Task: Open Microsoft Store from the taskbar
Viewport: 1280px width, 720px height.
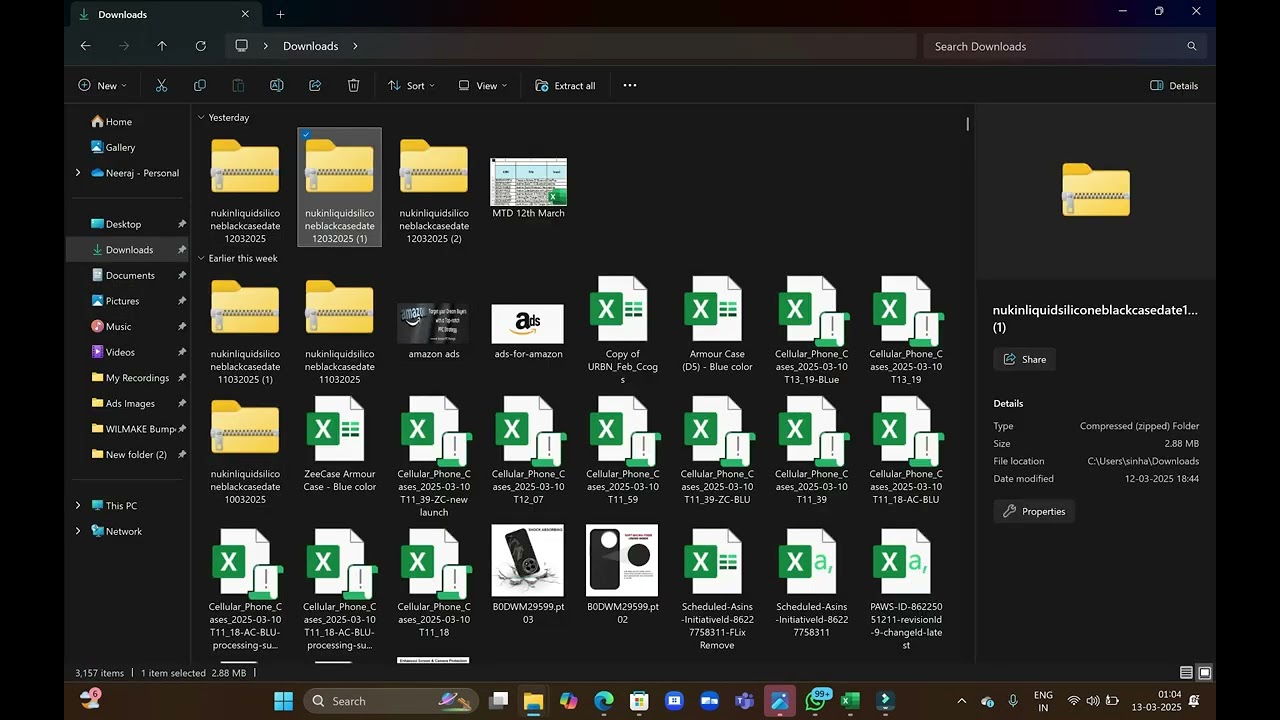Action: (639, 701)
